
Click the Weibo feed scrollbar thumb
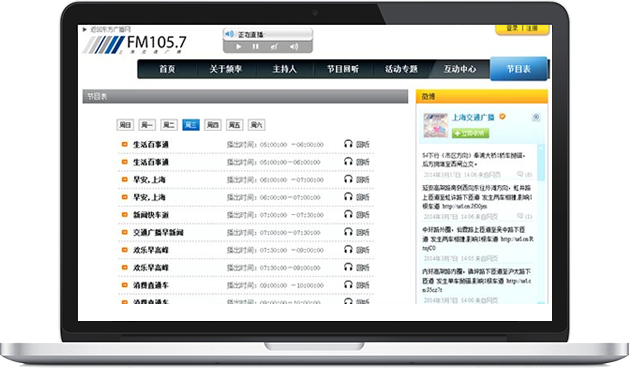[541, 166]
